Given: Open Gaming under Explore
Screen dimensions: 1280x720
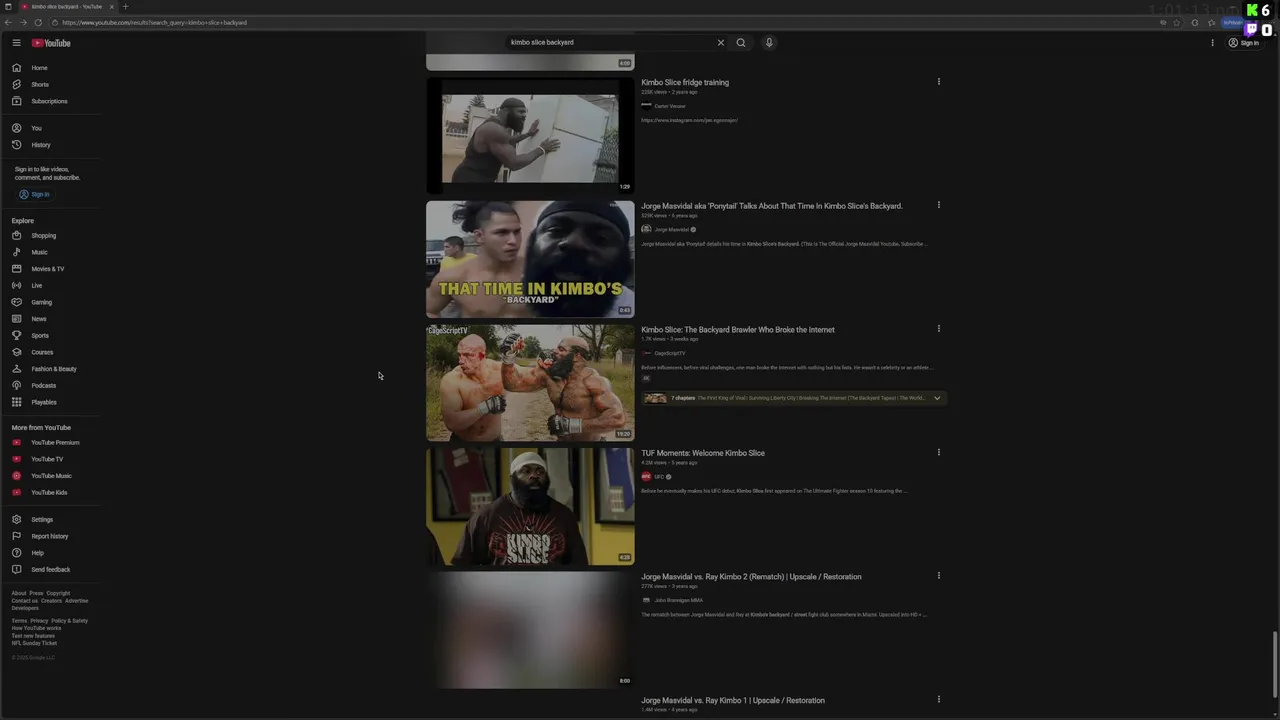Looking at the screenshot, I should [50, 302].
